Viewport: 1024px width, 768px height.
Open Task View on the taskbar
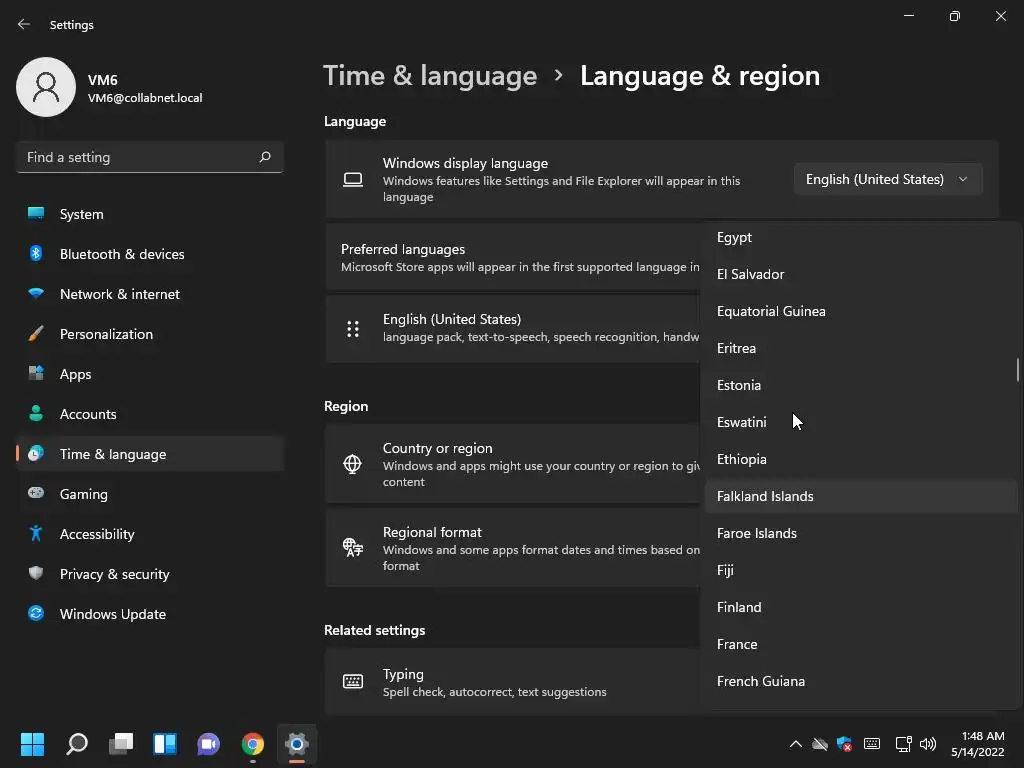[x=121, y=744]
